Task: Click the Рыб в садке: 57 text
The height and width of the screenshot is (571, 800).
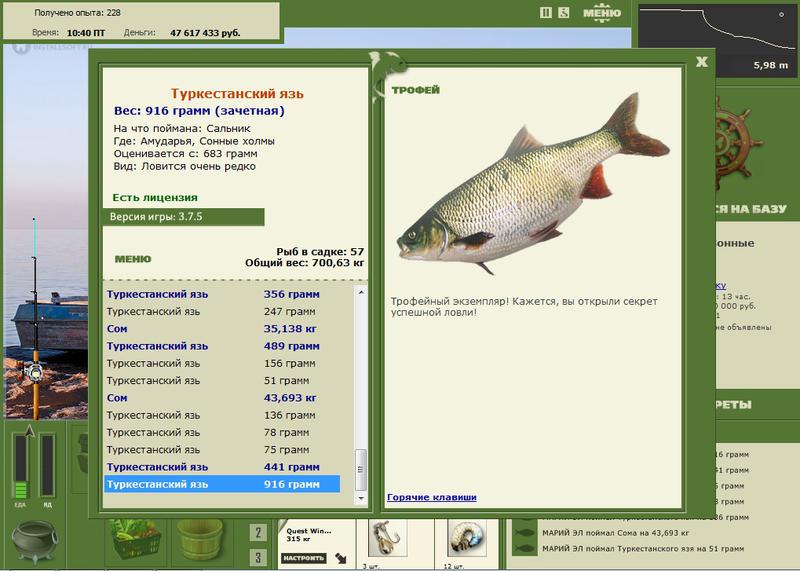Action: pos(320,252)
